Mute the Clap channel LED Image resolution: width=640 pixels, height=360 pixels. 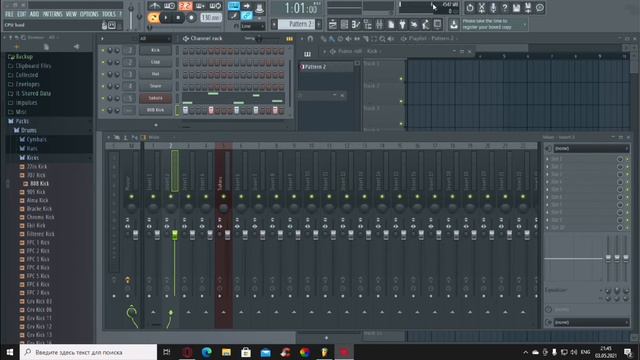coord(103,62)
